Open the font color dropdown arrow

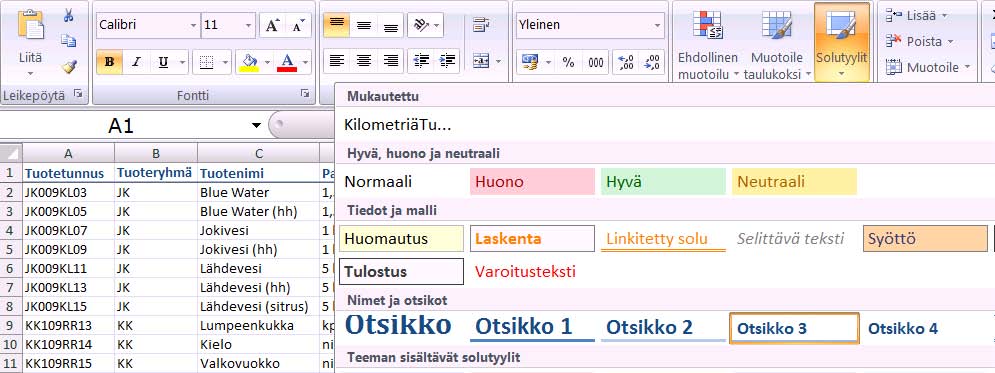click(305, 62)
